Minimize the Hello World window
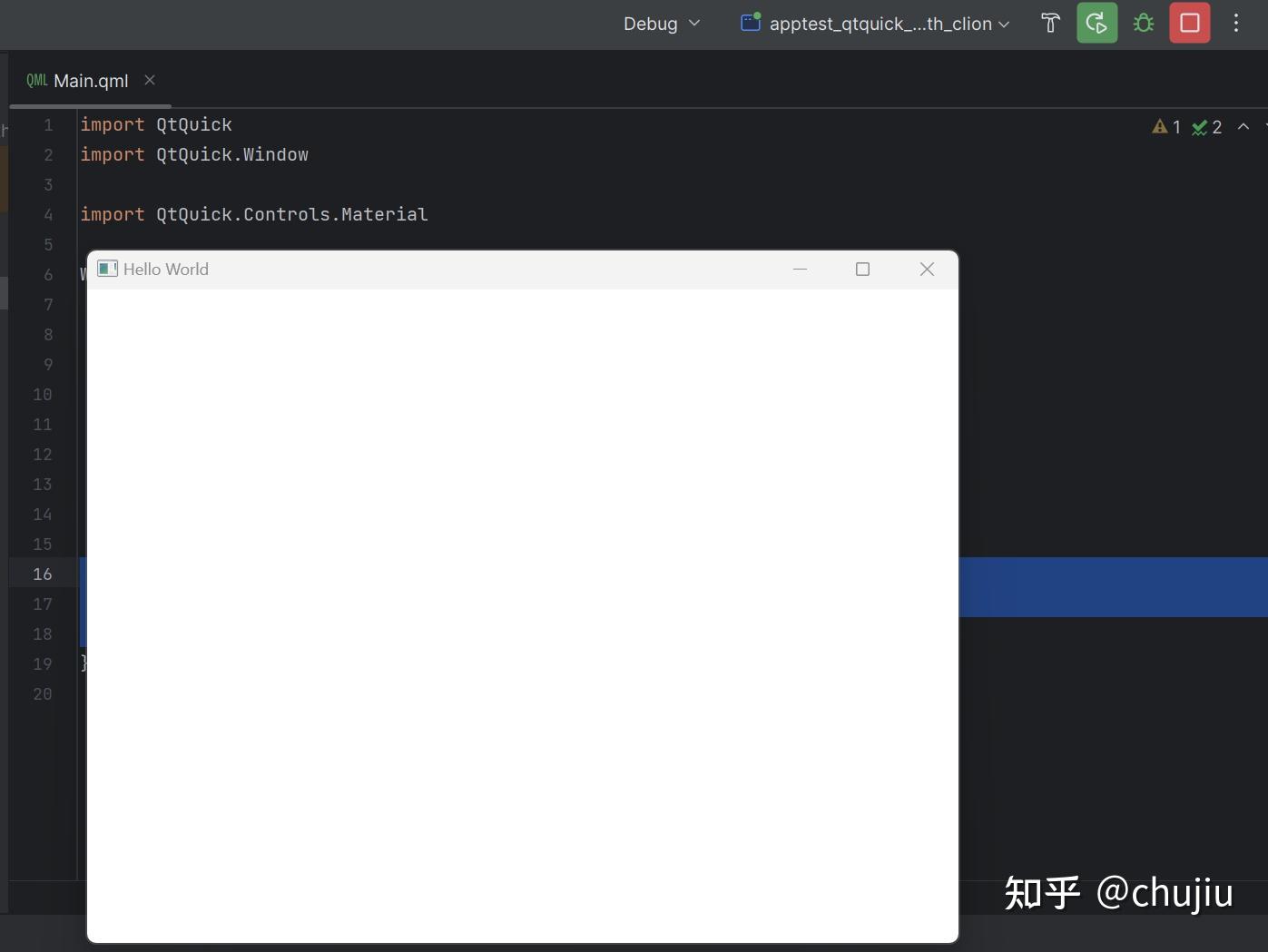Image resolution: width=1268 pixels, height=952 pixels. pos(800,269)
